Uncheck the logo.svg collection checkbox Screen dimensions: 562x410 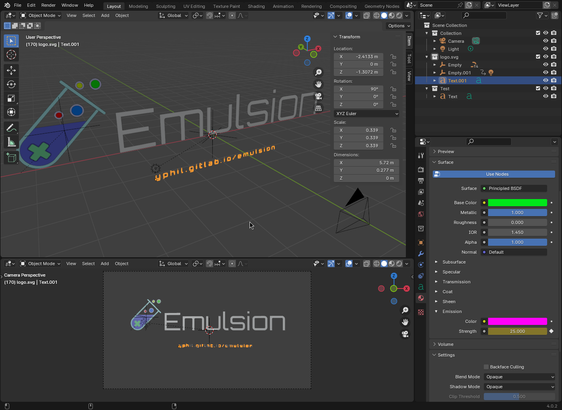point(538,57)
